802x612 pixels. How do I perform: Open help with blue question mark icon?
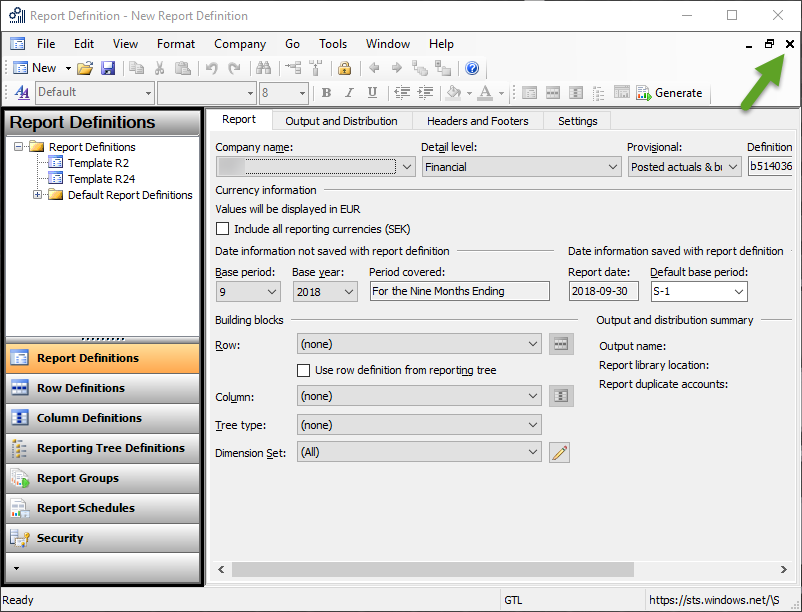[472, 68]
